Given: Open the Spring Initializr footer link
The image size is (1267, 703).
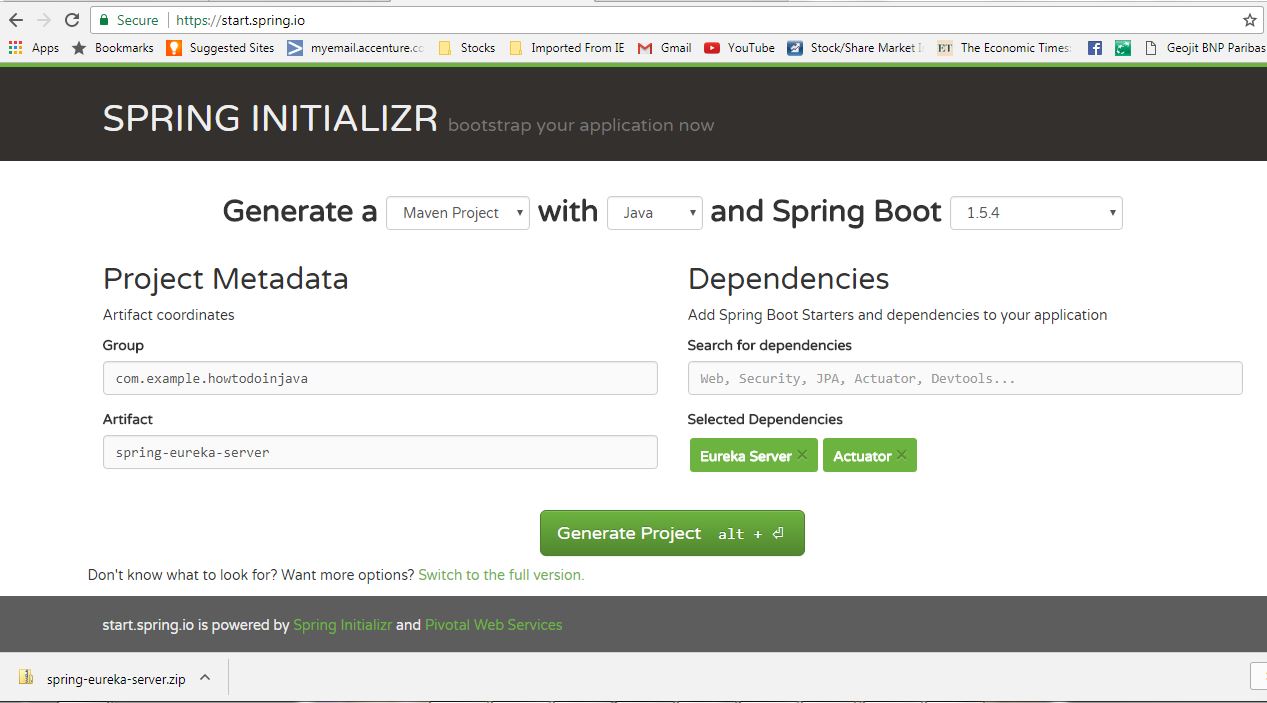Looking at the screenshot, I should point(342,625).
